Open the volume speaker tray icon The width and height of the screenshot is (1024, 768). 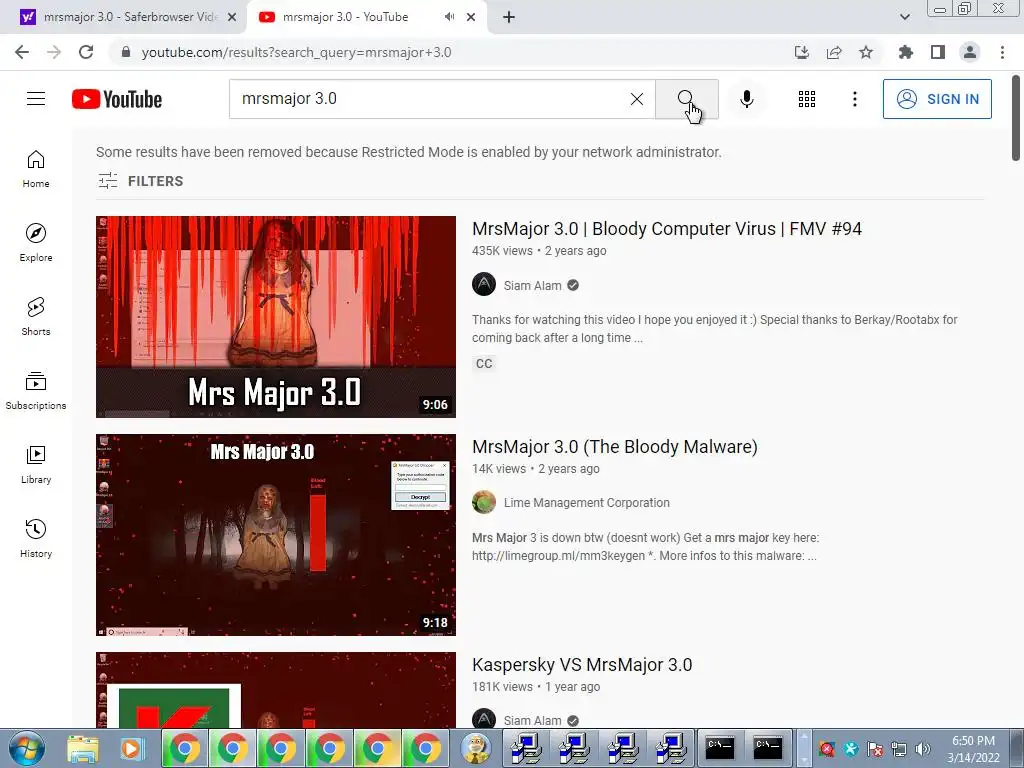pos(923,749)
